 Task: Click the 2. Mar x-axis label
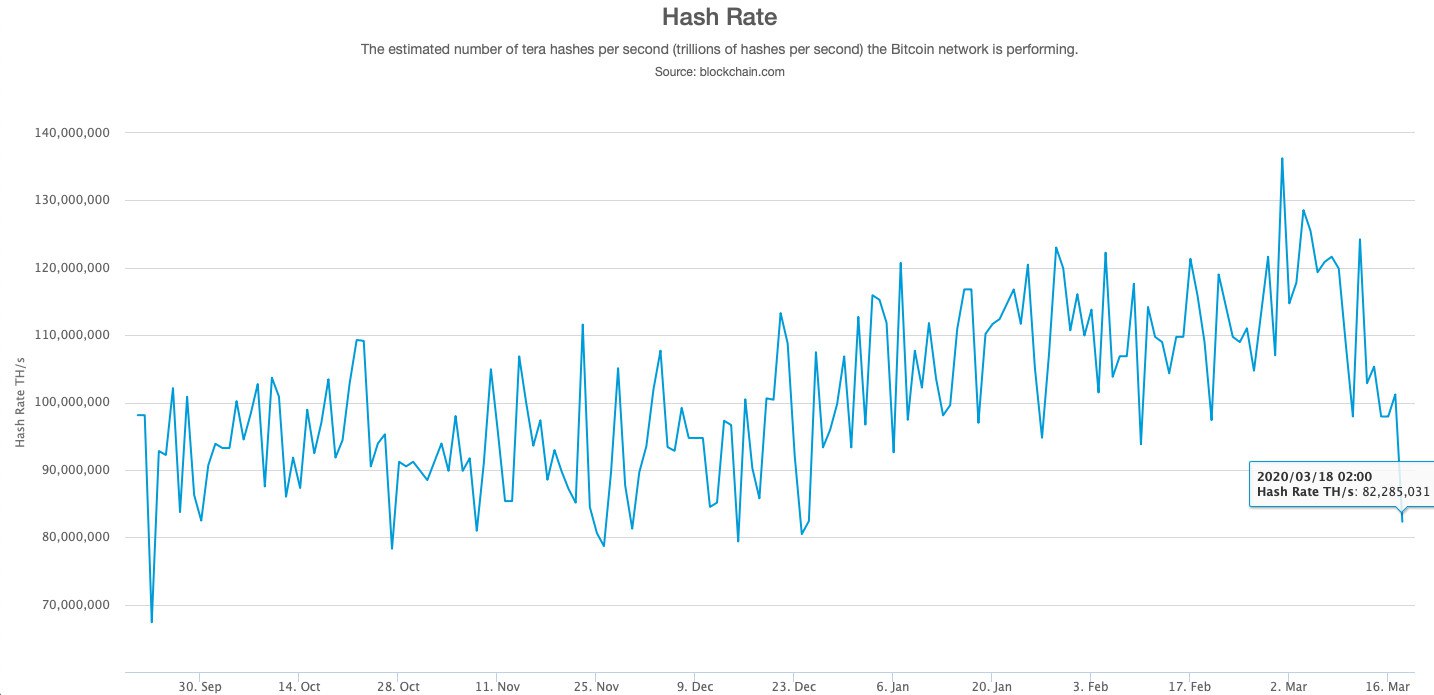[x=1288, y=687]
